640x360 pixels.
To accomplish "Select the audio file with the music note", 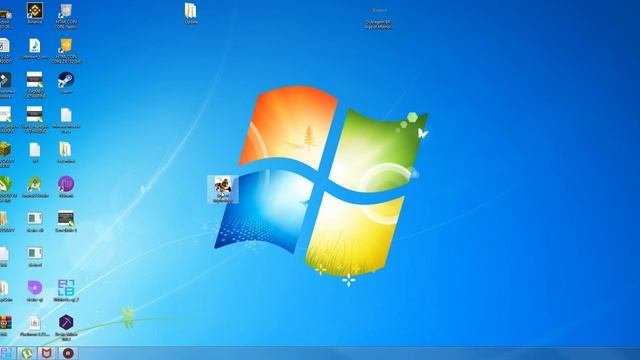I will click(35, 46).
